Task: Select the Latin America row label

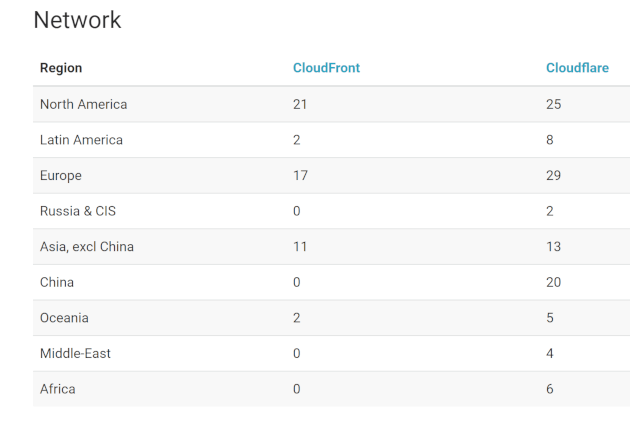Action: pos(82,140)
